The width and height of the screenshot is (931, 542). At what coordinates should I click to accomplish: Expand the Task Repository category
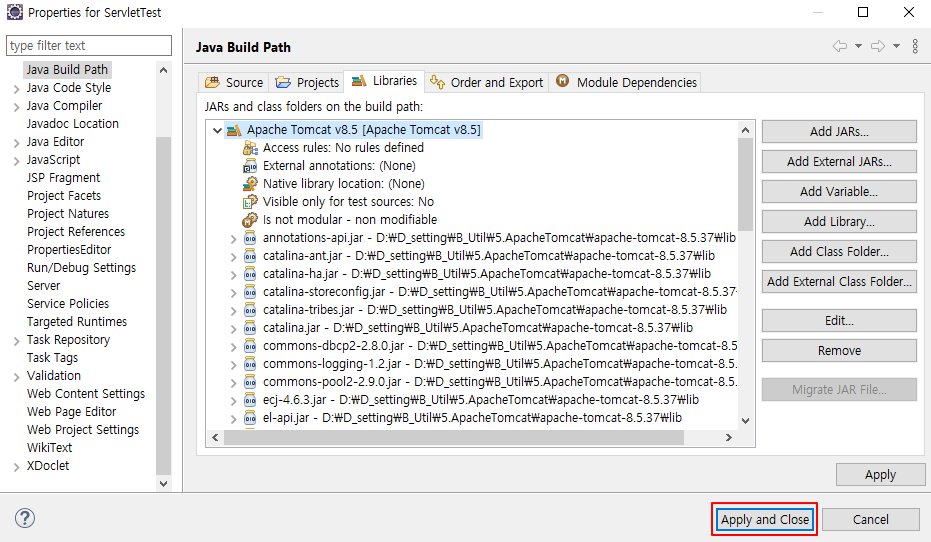click(x=17, y=341)
